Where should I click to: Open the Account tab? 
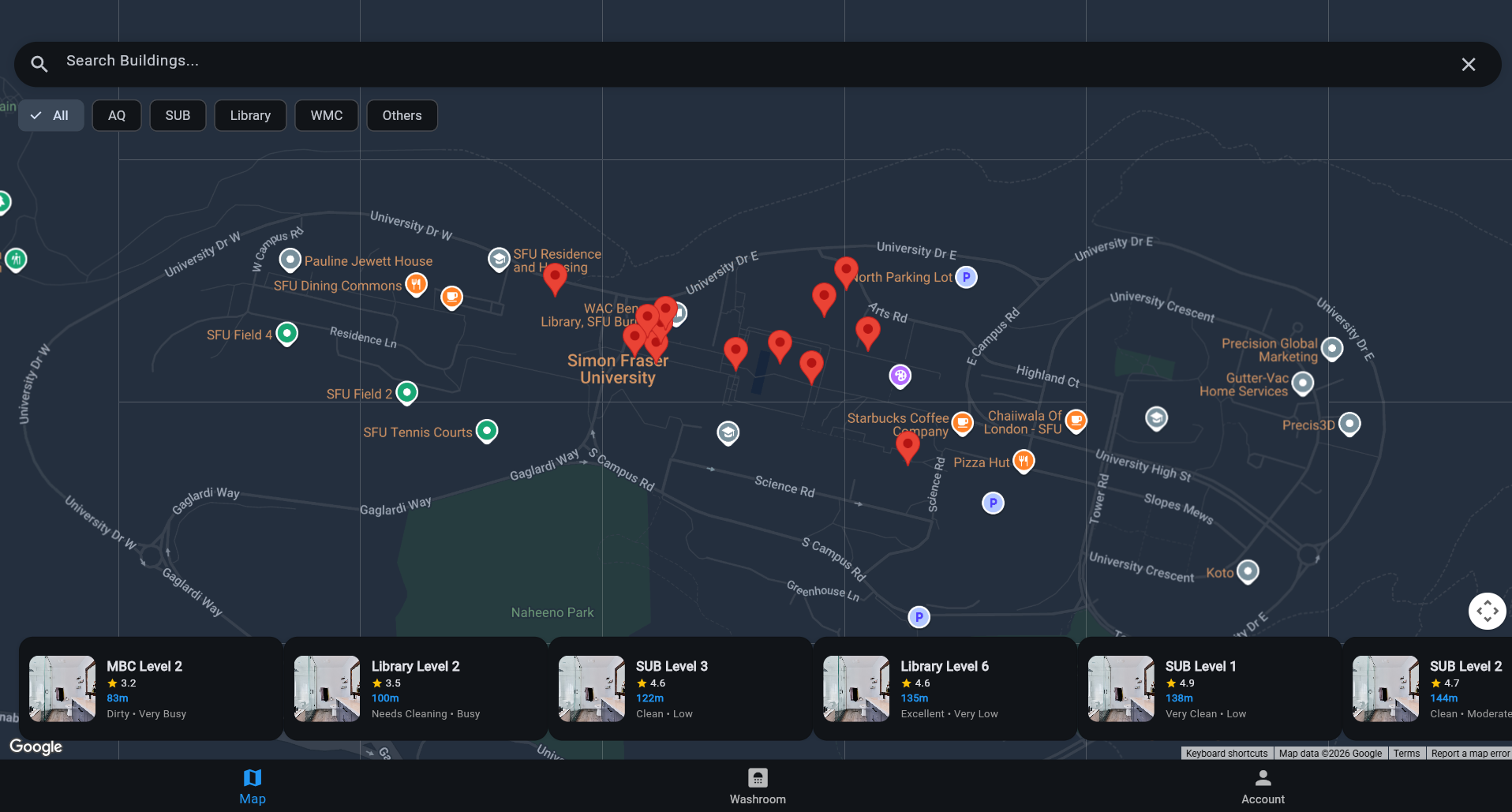click(x=1263, y=786)
